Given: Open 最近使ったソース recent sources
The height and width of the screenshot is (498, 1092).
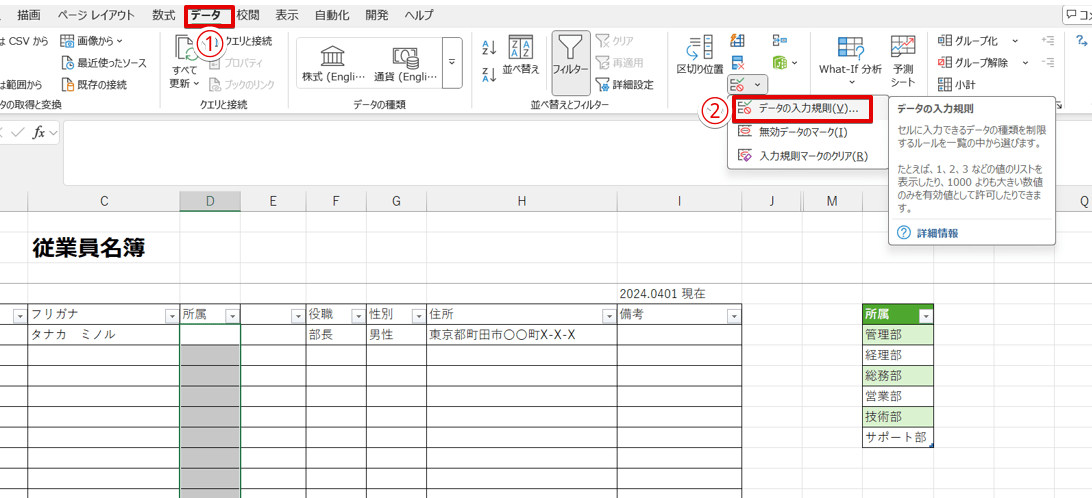Looking at the screenshot, I should click(104, 63).
